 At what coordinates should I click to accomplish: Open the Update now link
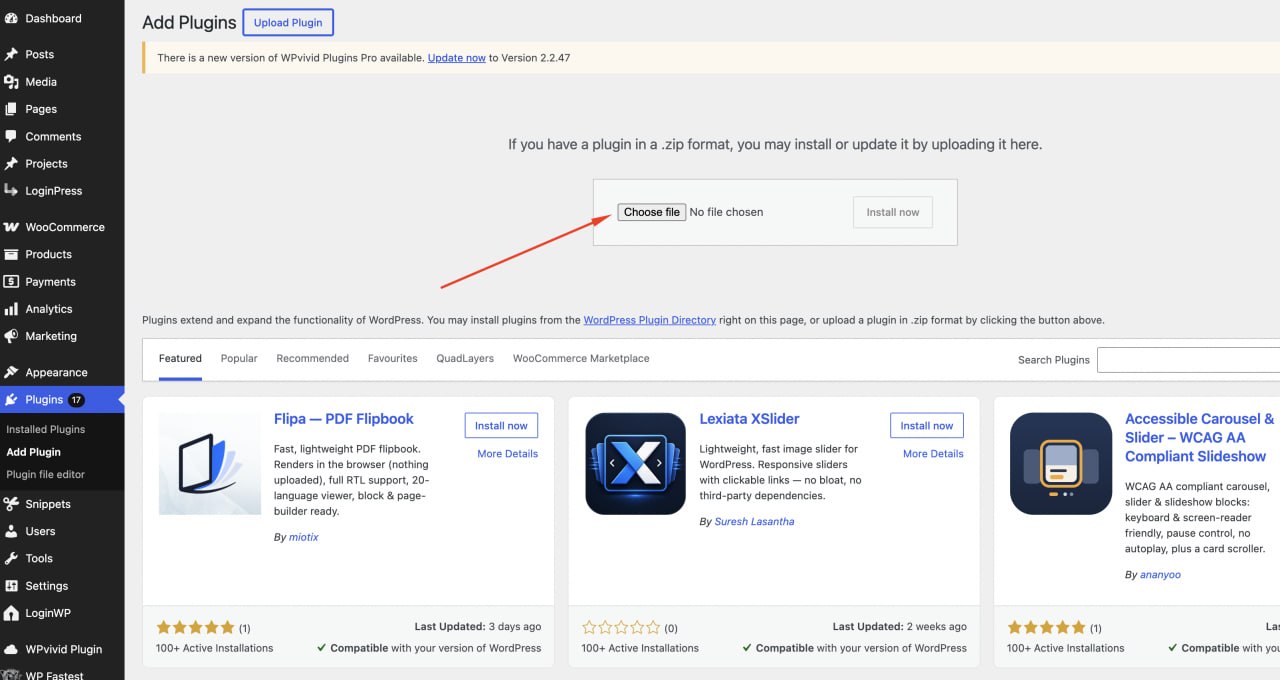coord(457,58)
